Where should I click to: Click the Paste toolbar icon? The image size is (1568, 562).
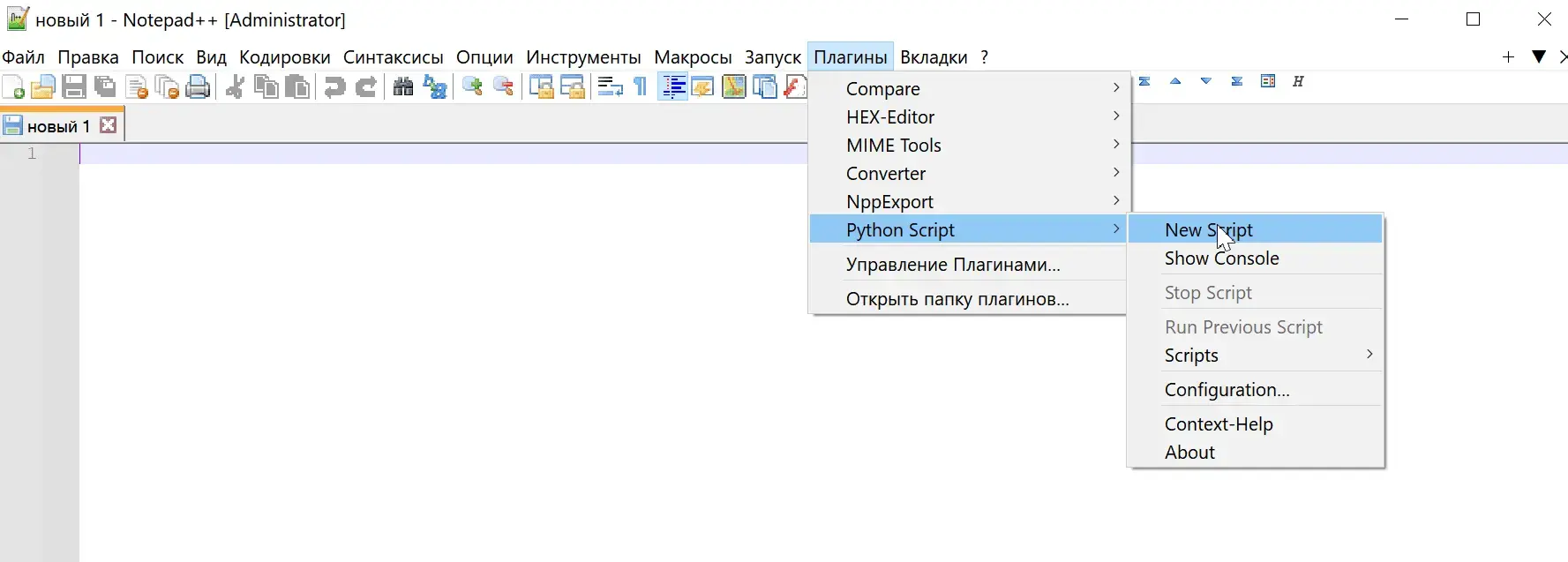(297, 86)
